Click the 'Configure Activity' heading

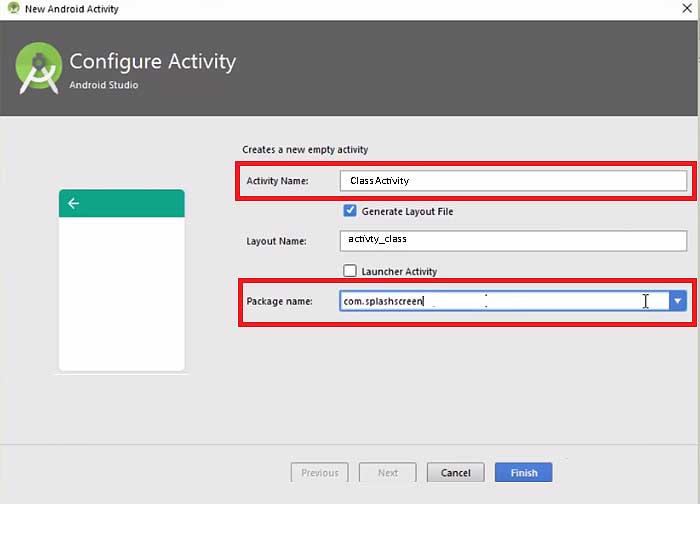(x=153, y=62)
